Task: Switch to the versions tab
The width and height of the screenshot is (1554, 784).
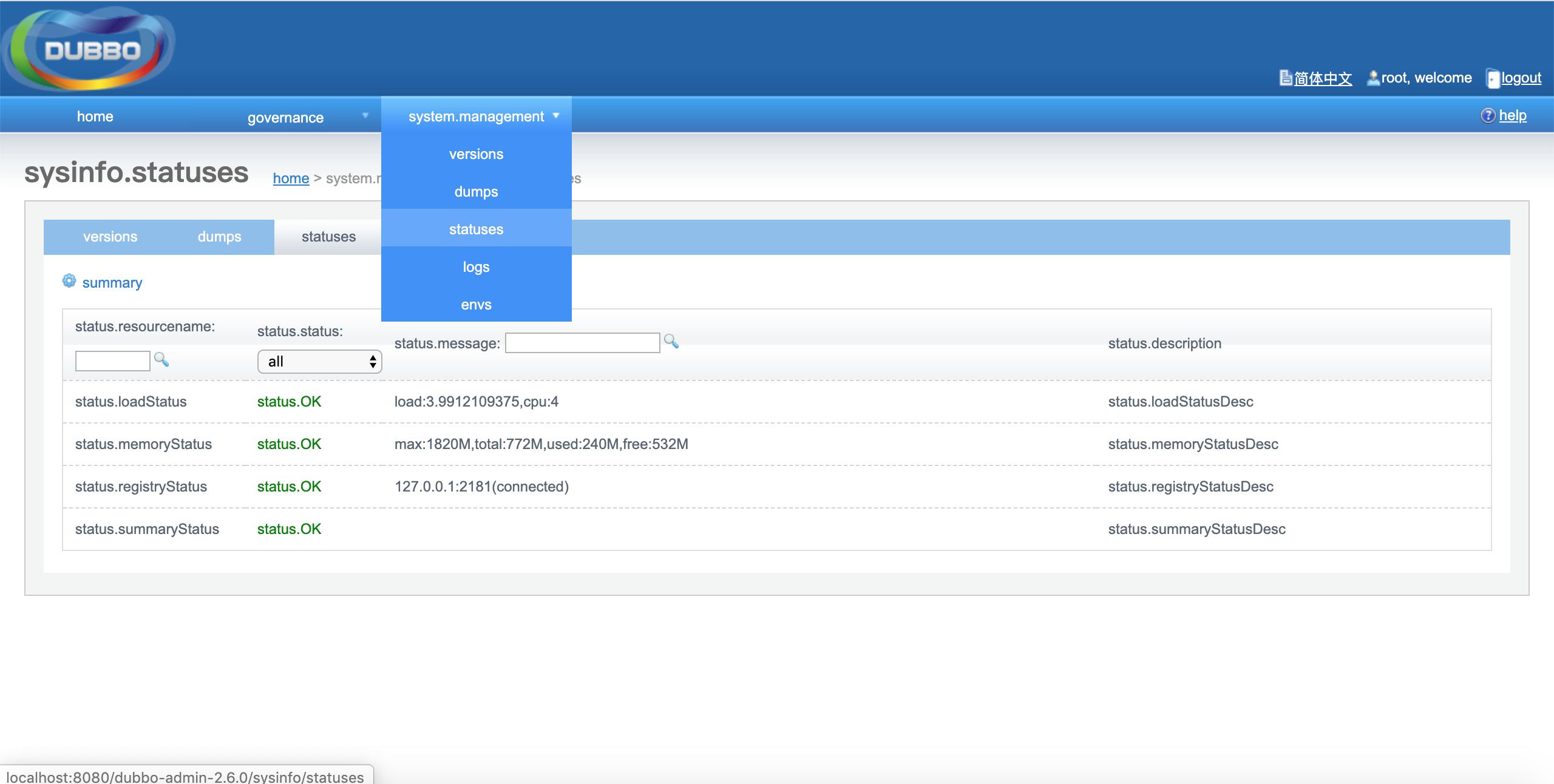Action: [110, 237]
